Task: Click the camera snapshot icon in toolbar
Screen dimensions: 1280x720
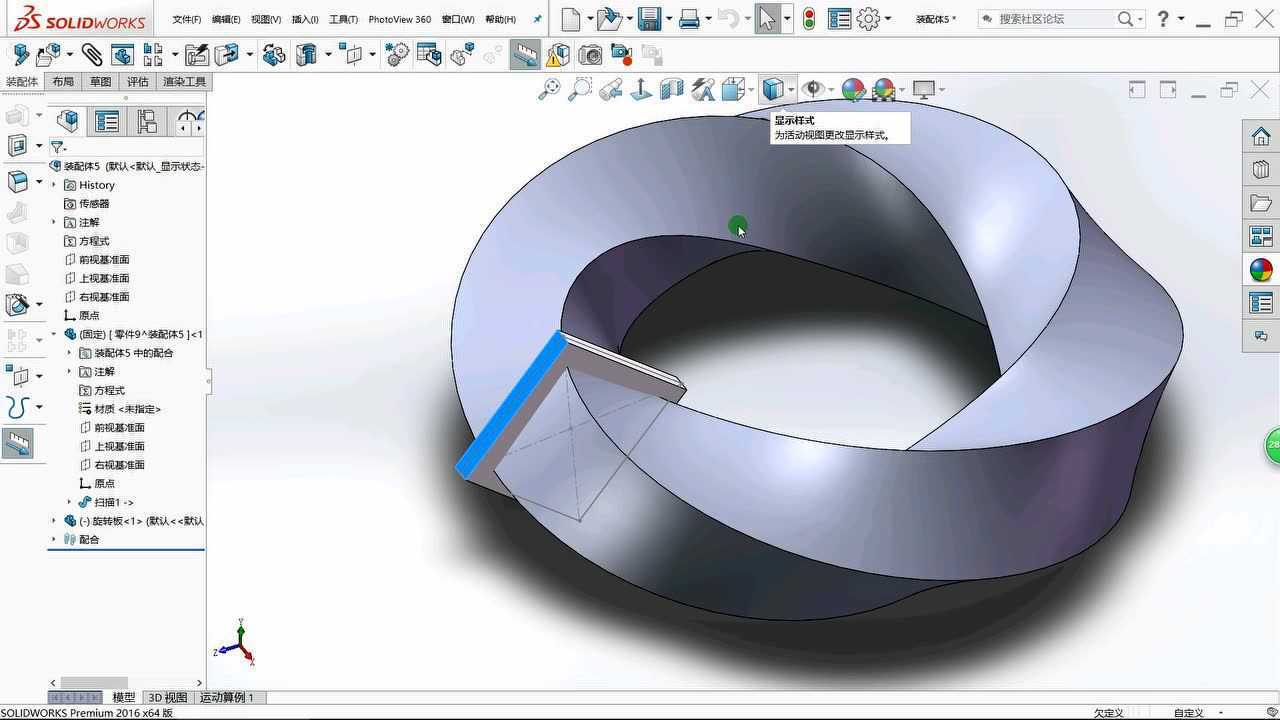Action: [x=591, y=55]
